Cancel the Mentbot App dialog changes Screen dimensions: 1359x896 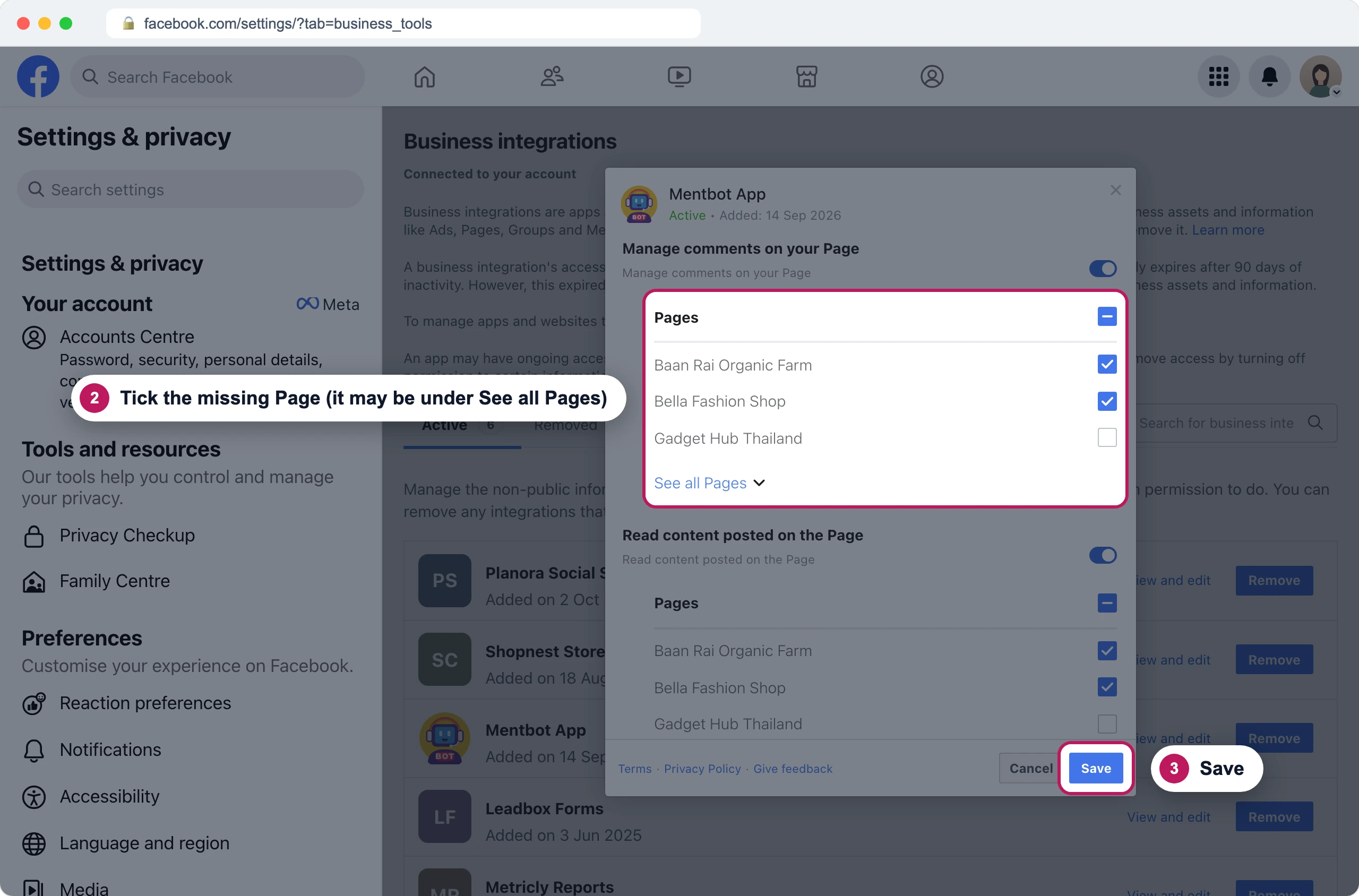(1030, 769)
